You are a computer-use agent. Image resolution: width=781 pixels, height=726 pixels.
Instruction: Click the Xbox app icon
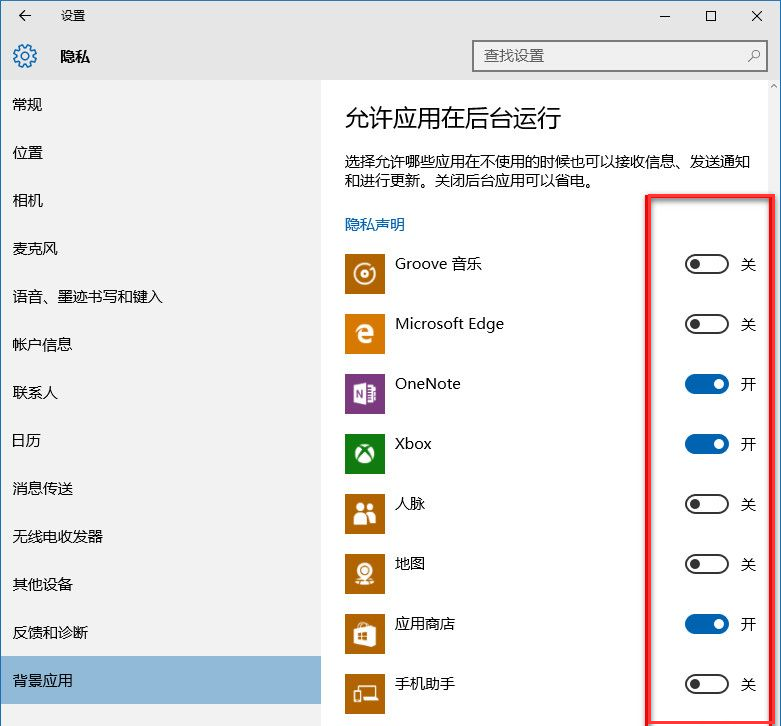[x=365, y=454]
